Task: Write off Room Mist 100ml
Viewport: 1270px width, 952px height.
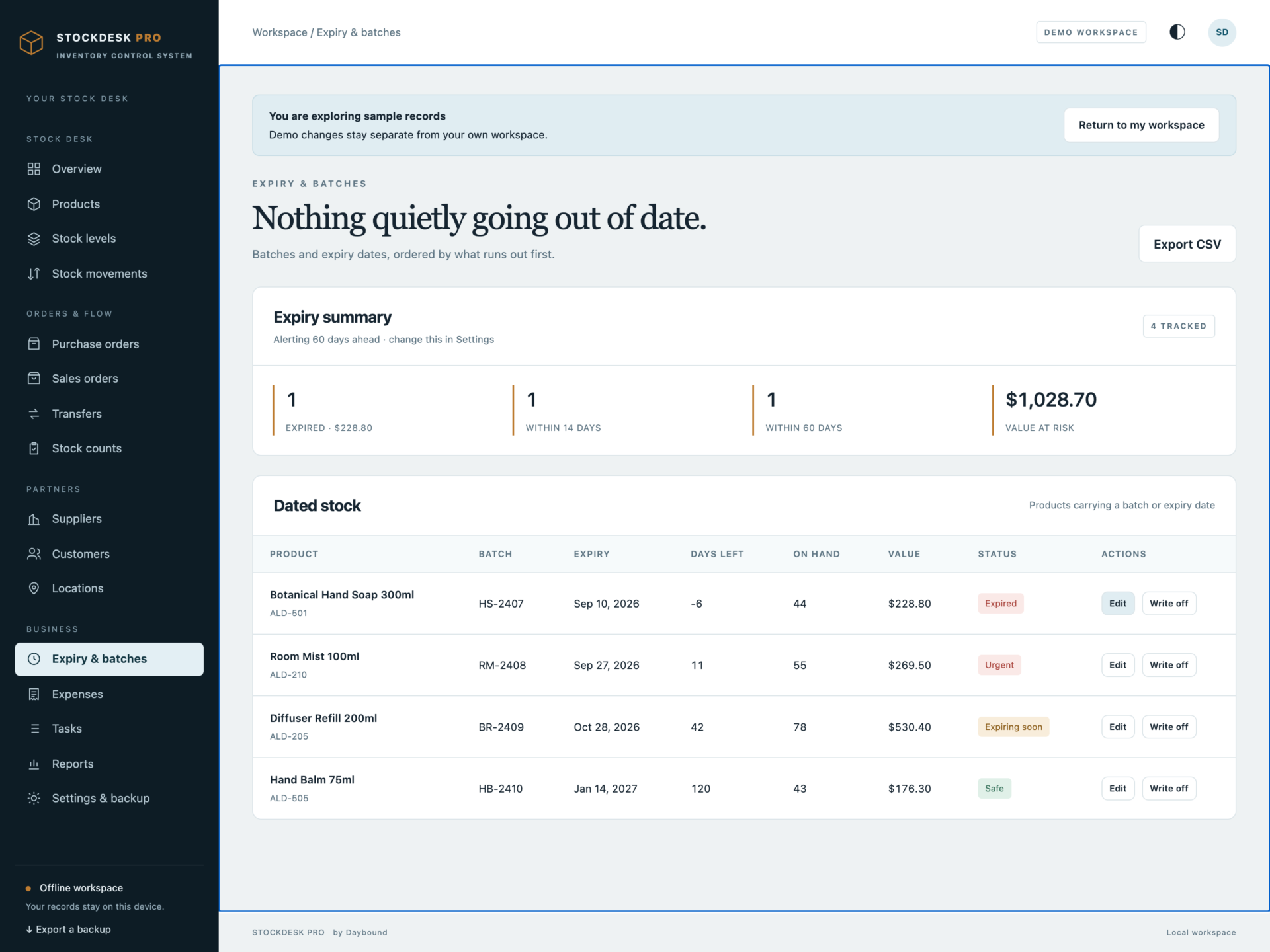Action: coord(1169,665)
